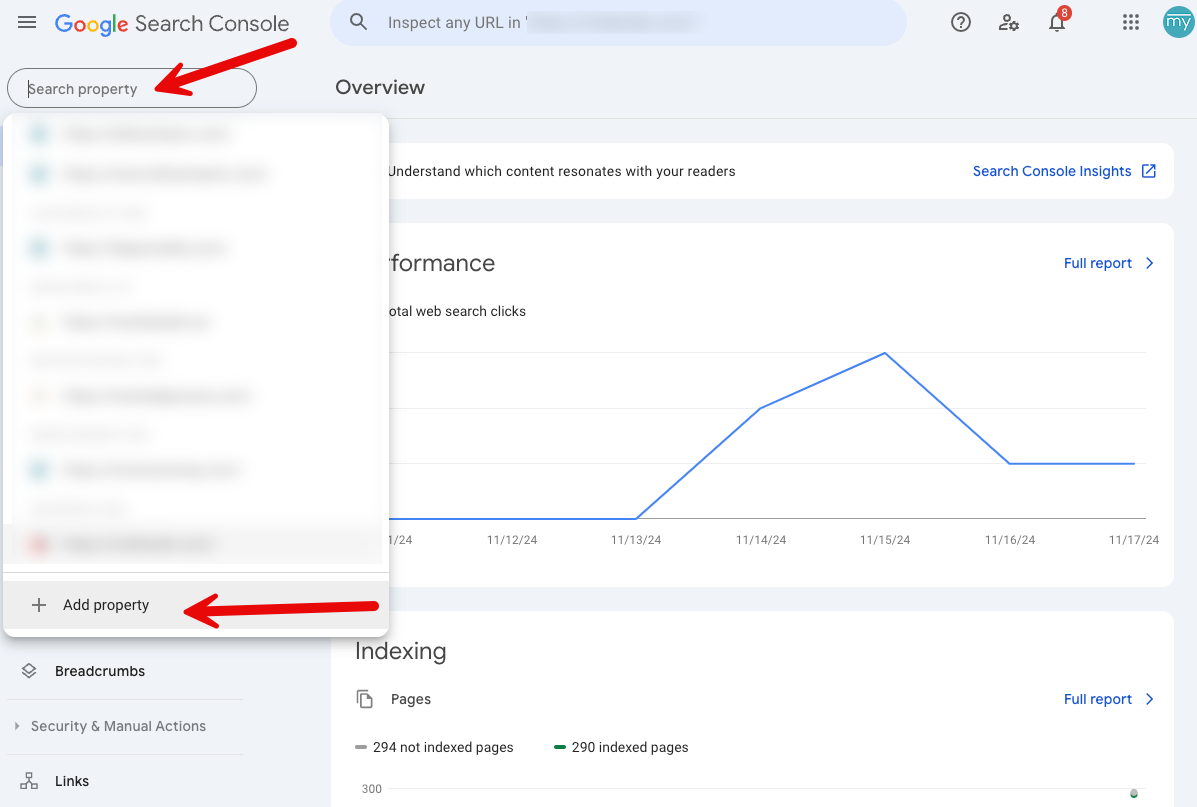Click the 11/14/24 chart date label

[761, 540]
